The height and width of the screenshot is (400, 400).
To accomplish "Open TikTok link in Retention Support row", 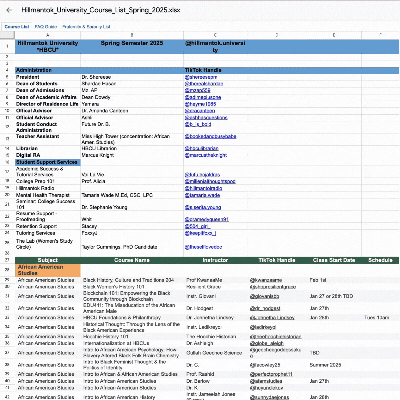I will click(197, 226).
